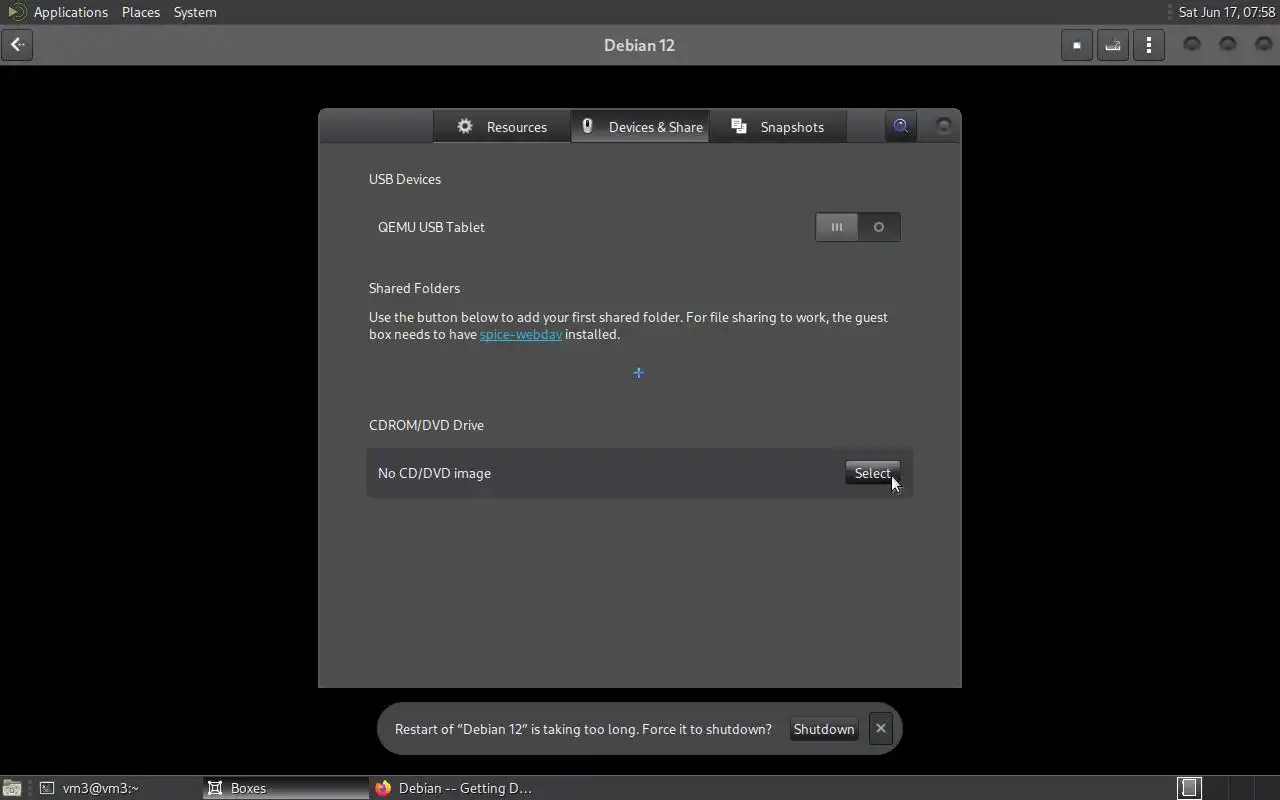This screenshot has width=1280, height=800.
Task: Select the Devices & Share tab
Action: click(x=641, y=127)
